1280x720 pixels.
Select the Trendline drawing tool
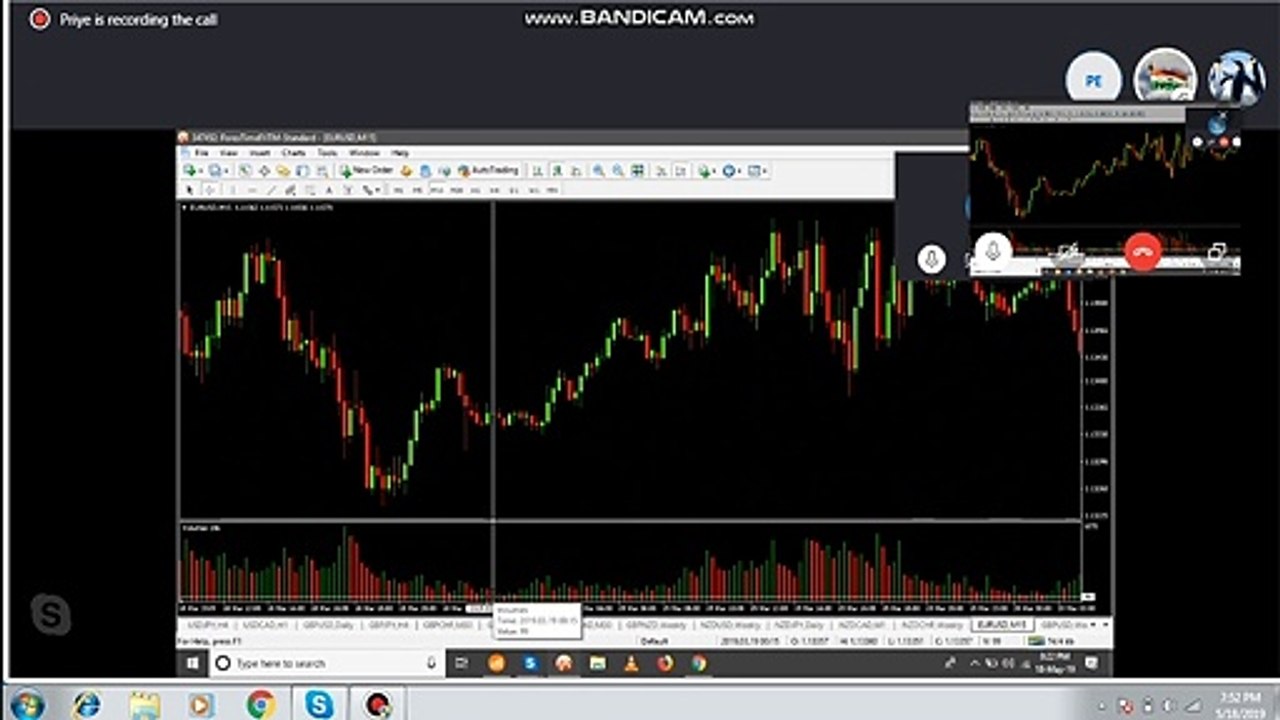point(271,189)
